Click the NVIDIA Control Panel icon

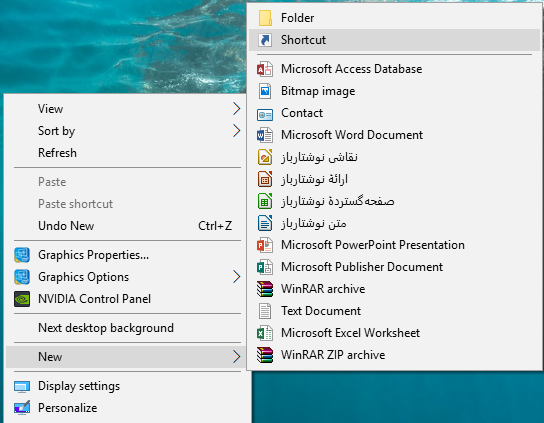point(22,299)
